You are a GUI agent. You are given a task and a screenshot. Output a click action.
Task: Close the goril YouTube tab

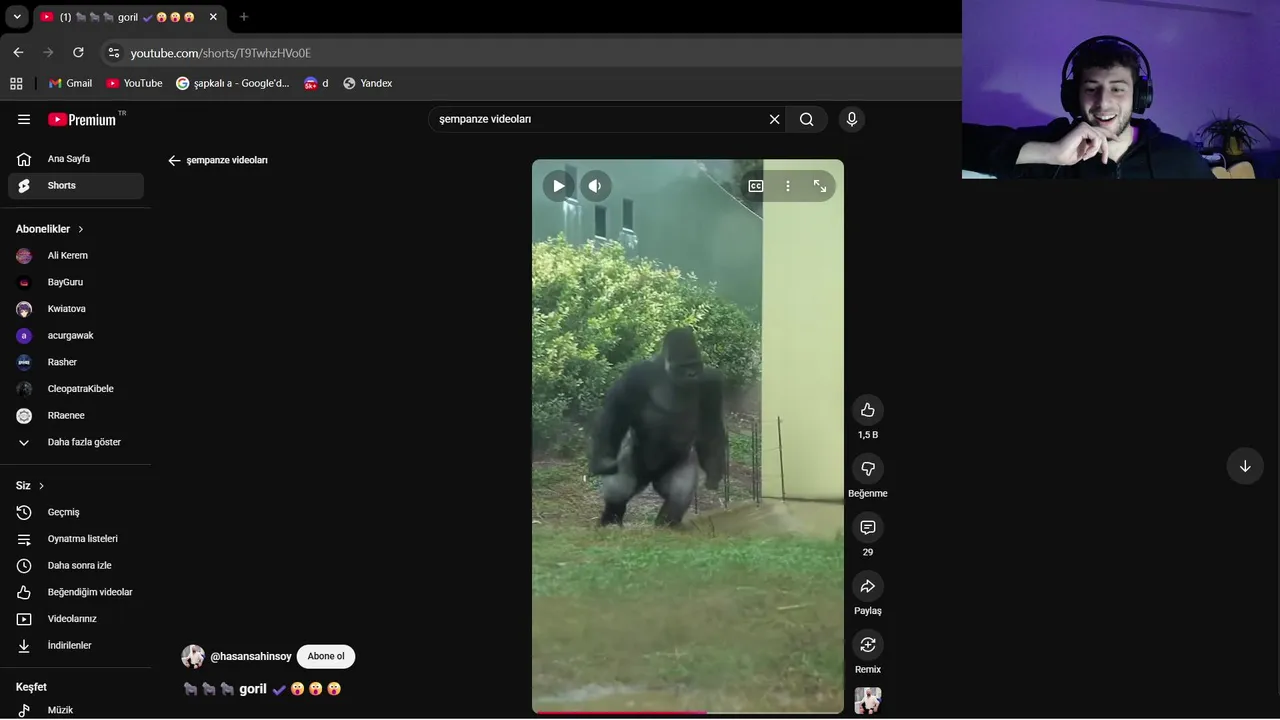point(213,17)
